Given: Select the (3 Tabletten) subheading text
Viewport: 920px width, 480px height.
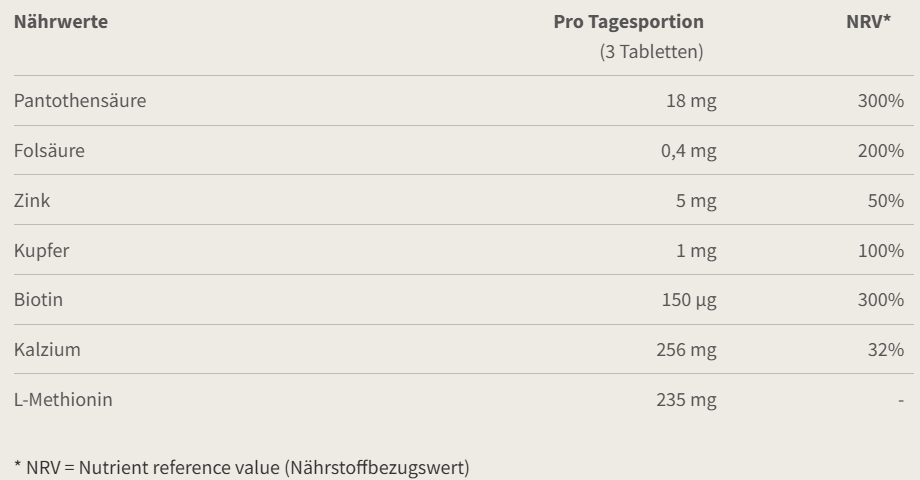Looking at the screenshot, I should coord(651,52).
